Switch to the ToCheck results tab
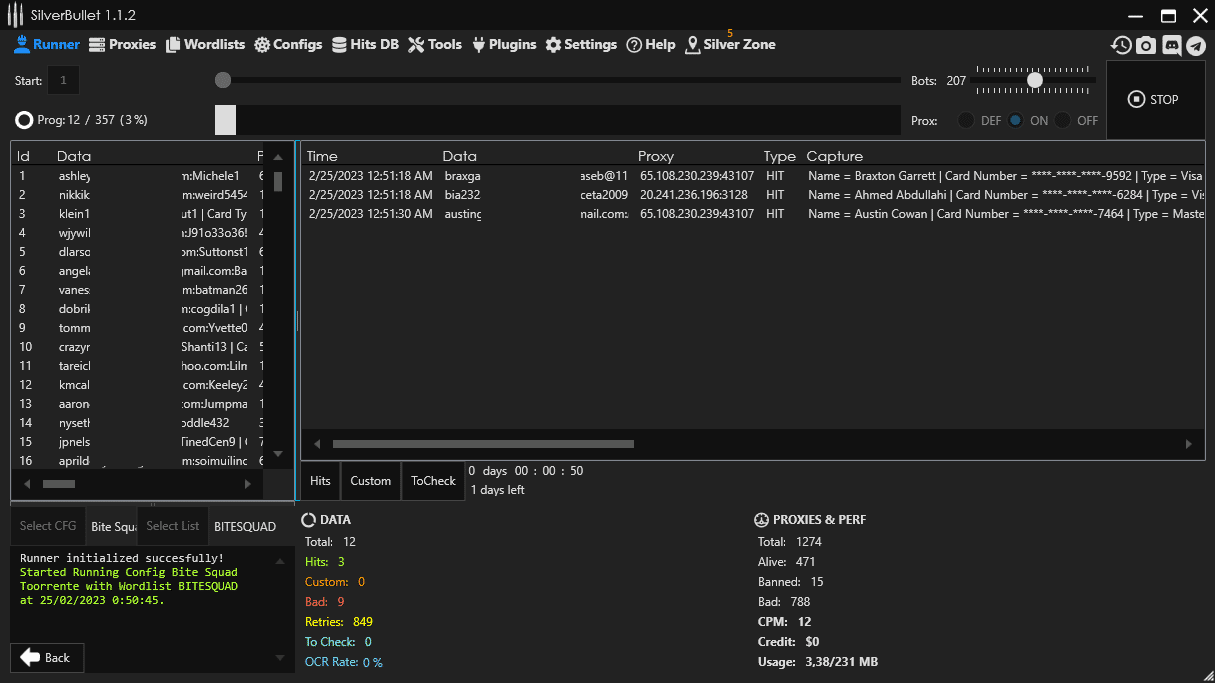The height and width of the screenshot is (683, 1215). pyautogui.click(x=433, y=481)
